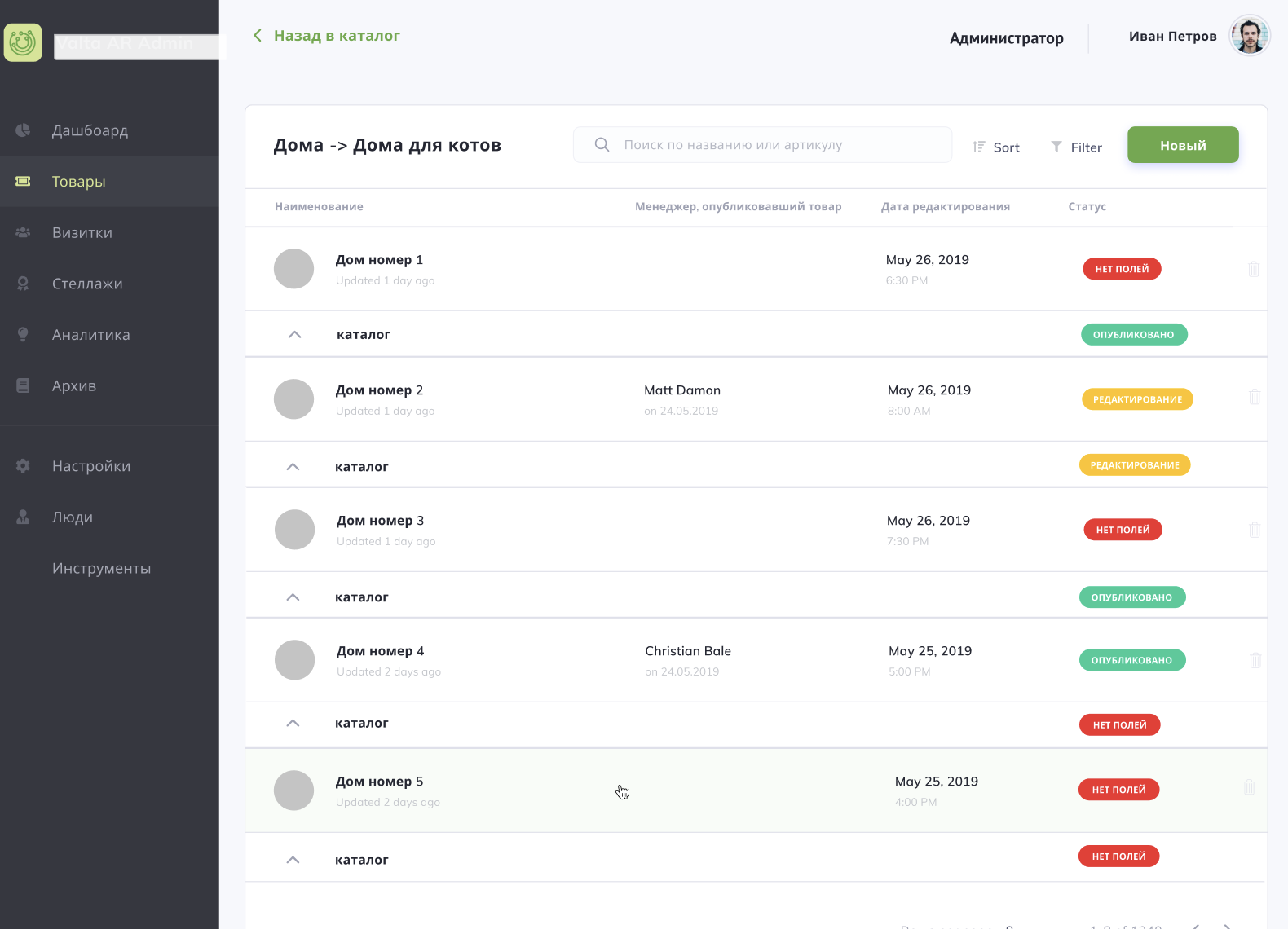Click Иван Петров profile avatar
The height and width of the screenshot is (929, 1288).
pyautogui.click(x=1250, y=36)
